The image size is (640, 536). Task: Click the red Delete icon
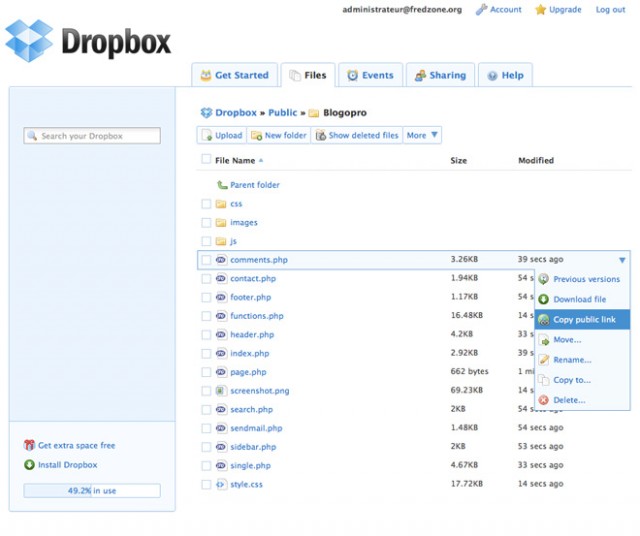[x=544, y=400]
